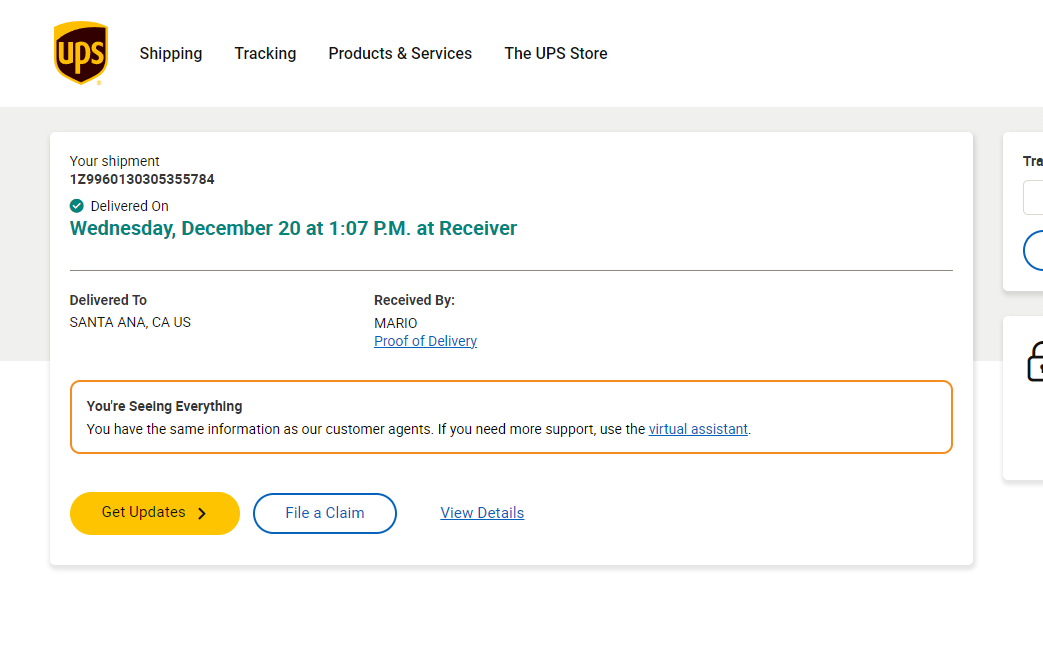Click the padlock icon on the right card
The height and width of the screenshot is (668, 1043).
coord(1034,361)
